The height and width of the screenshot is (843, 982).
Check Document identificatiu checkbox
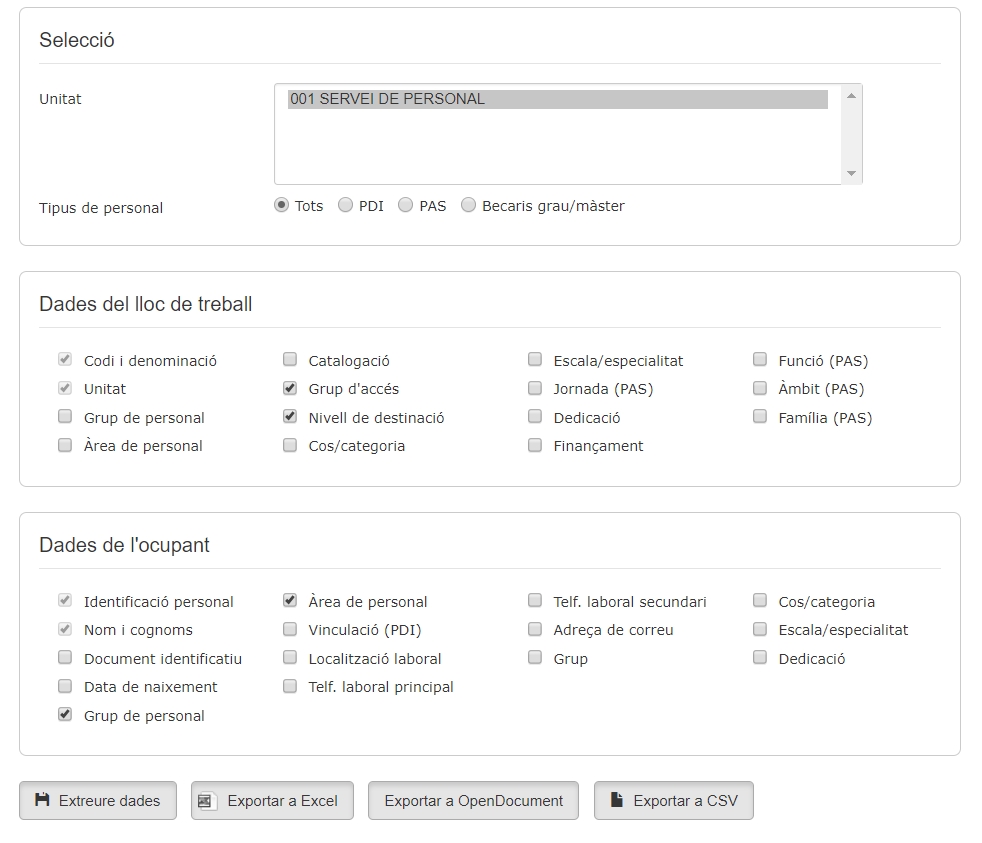[x=65, y=658]
